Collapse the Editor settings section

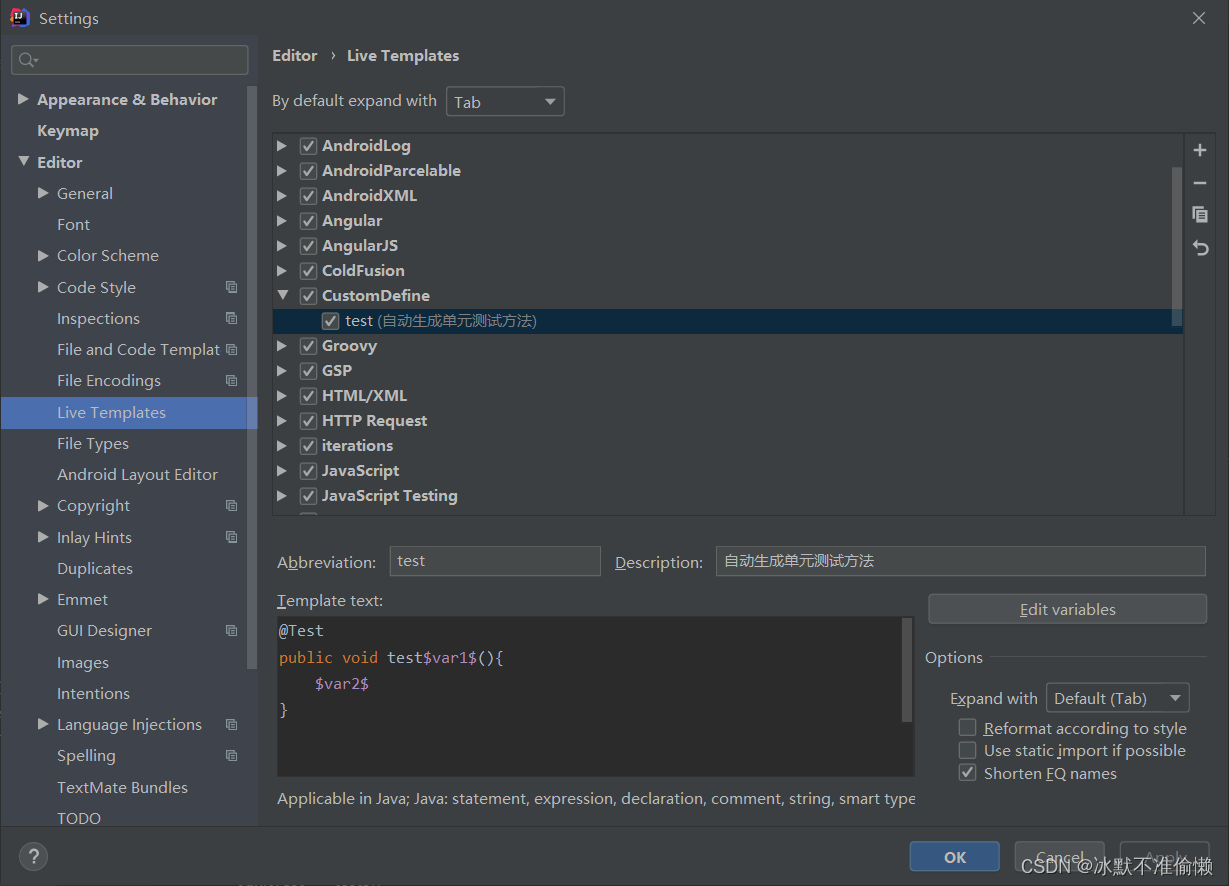tap(23, 162)
